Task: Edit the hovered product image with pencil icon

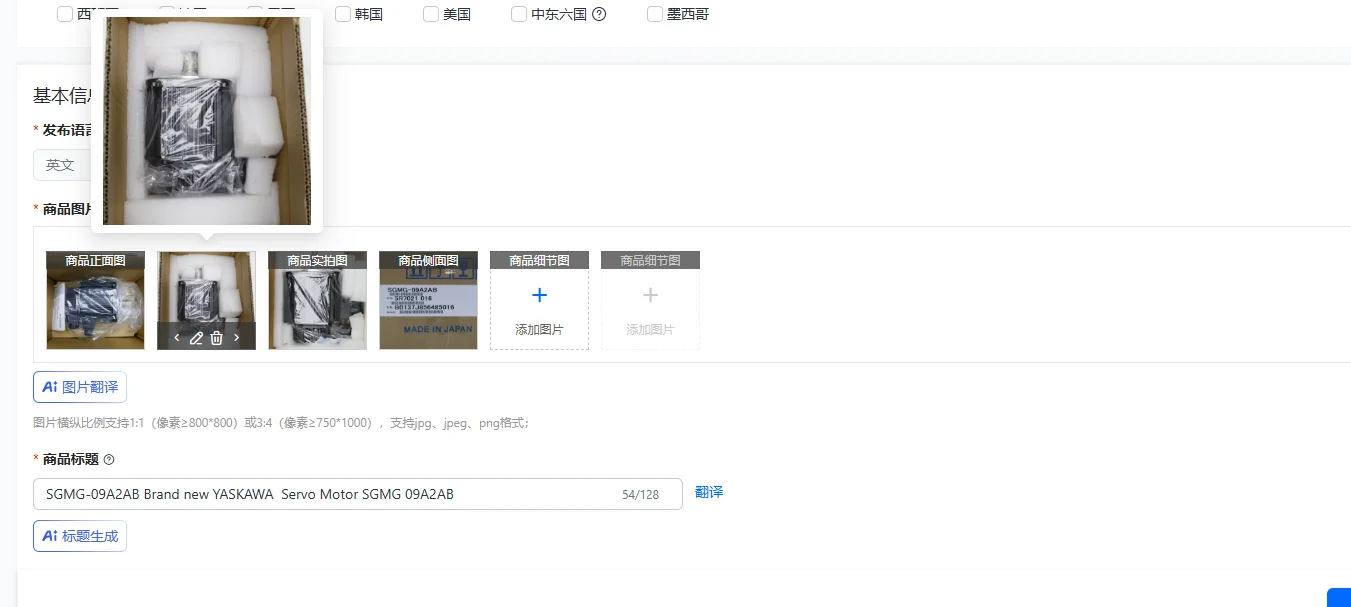Action: click(x=196, y=338)
